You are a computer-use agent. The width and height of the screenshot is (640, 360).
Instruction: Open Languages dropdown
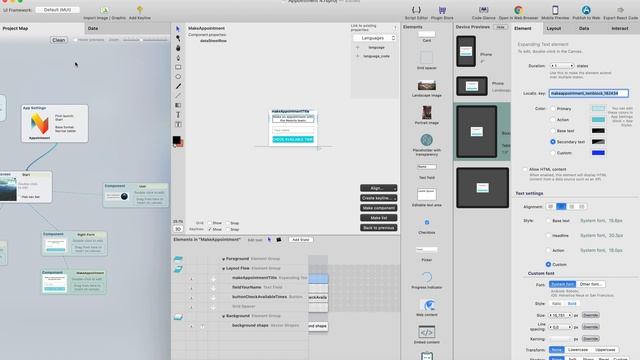point(375,38)
